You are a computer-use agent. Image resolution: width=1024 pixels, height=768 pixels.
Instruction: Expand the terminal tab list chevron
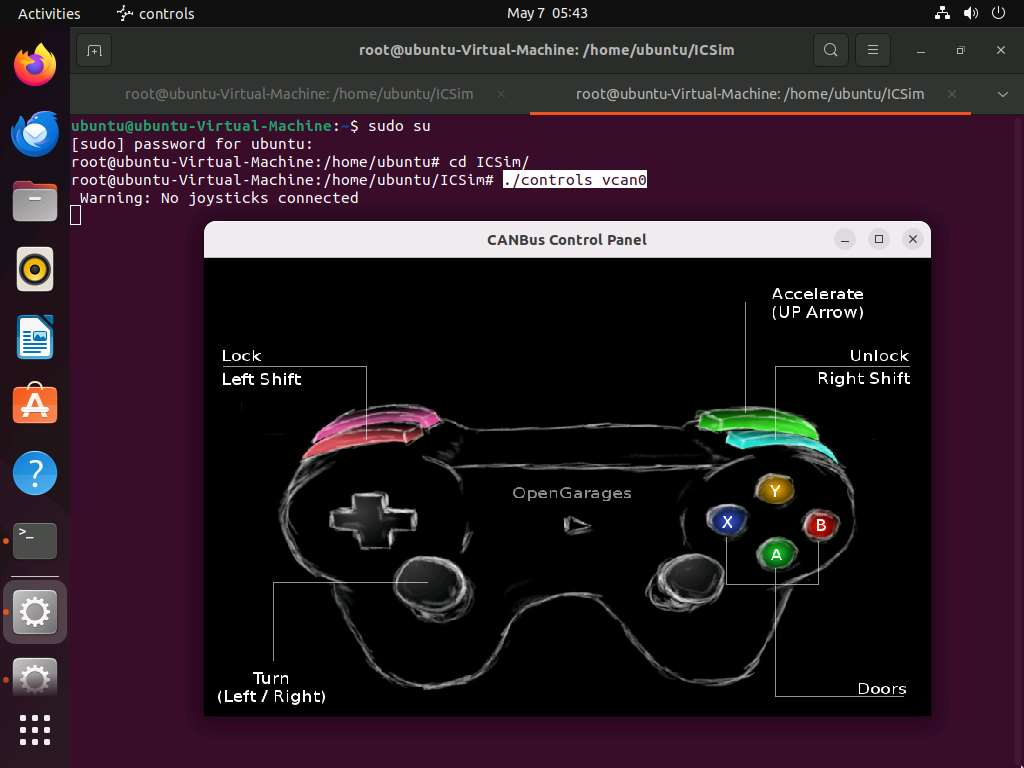tap(1003, 94)
